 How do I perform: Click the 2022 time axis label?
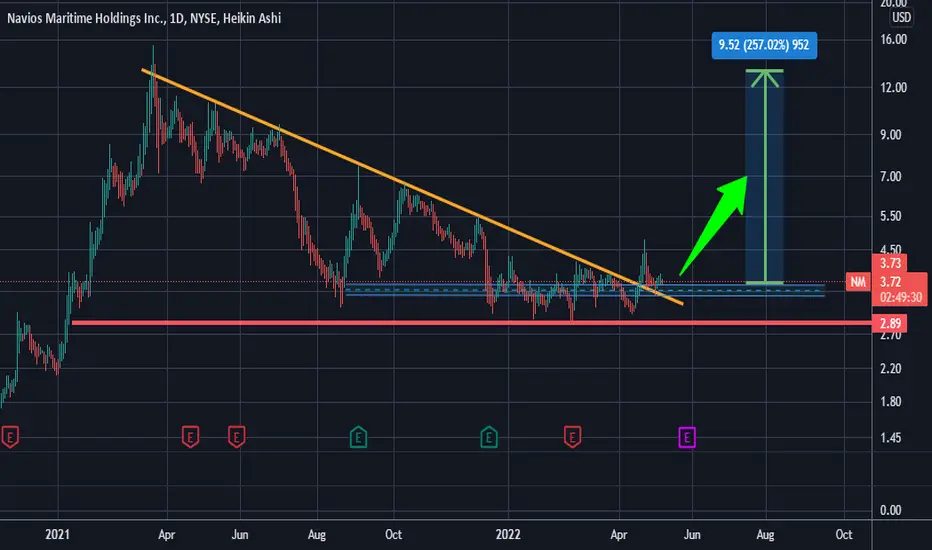508,535
